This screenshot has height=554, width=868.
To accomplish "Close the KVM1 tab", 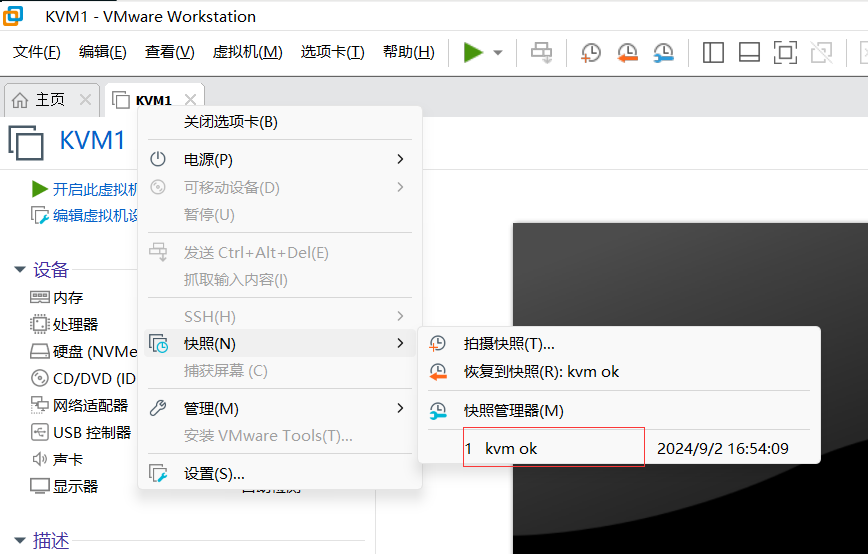I will pyautogui.click(x=190, y=100).
